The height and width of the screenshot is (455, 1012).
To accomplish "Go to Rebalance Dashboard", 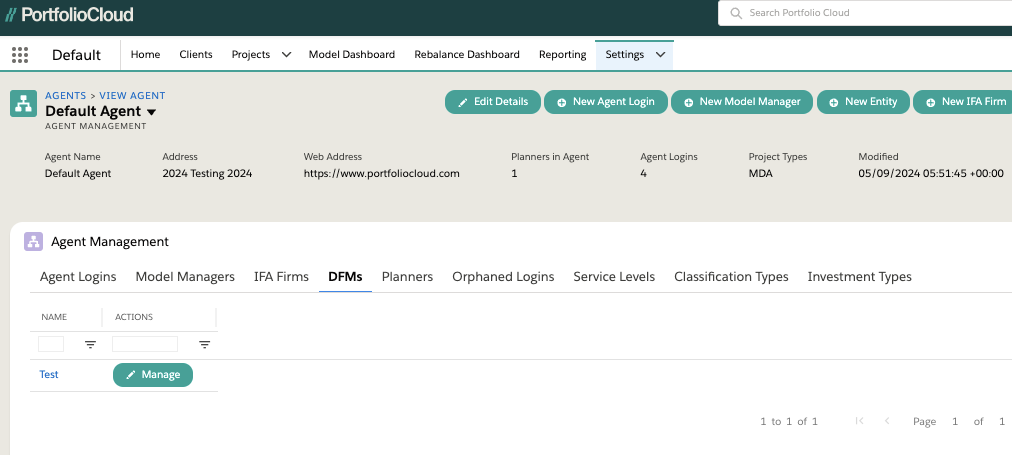I will pyautogui.click(x=467, y=55).
